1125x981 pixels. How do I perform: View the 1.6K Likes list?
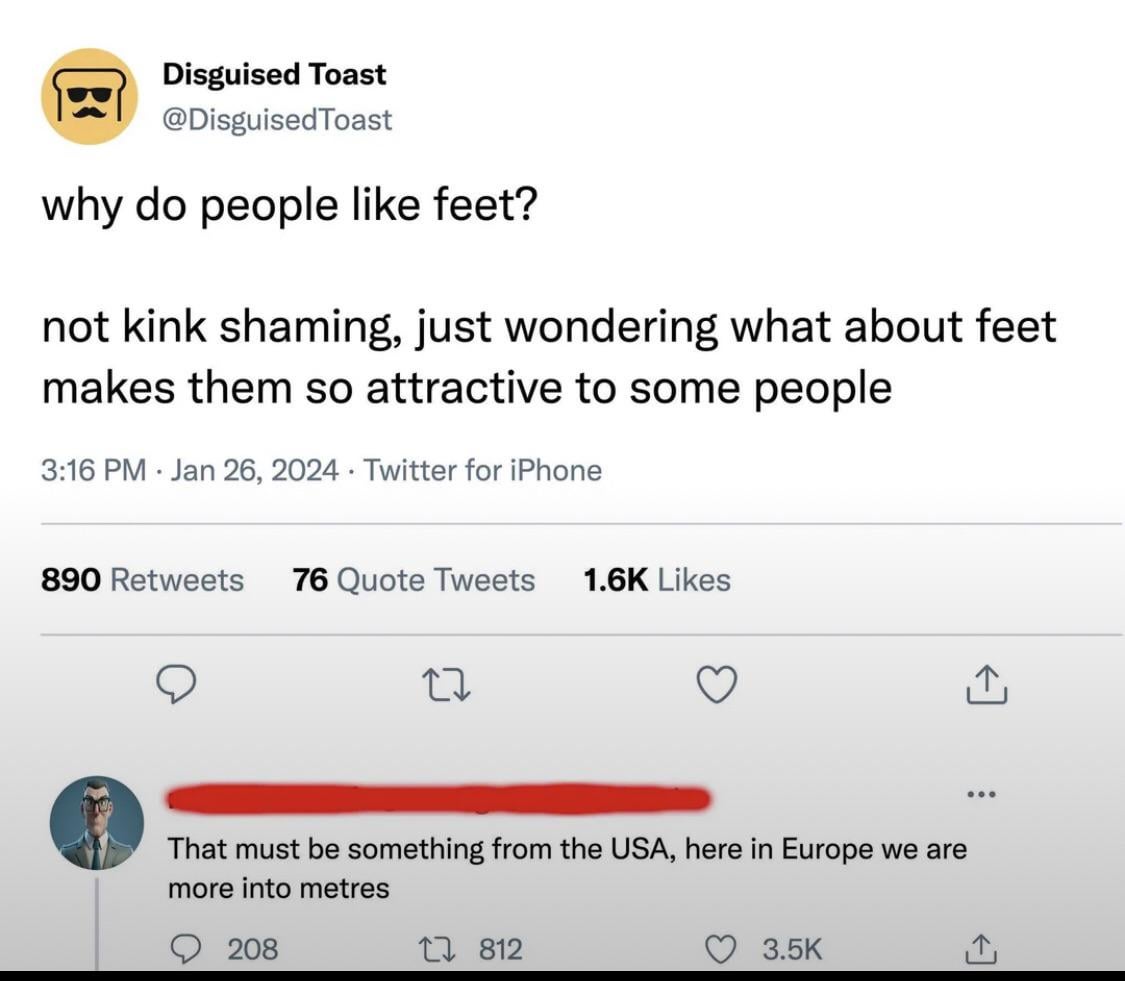pyautogui.click(x=656, y=580)
